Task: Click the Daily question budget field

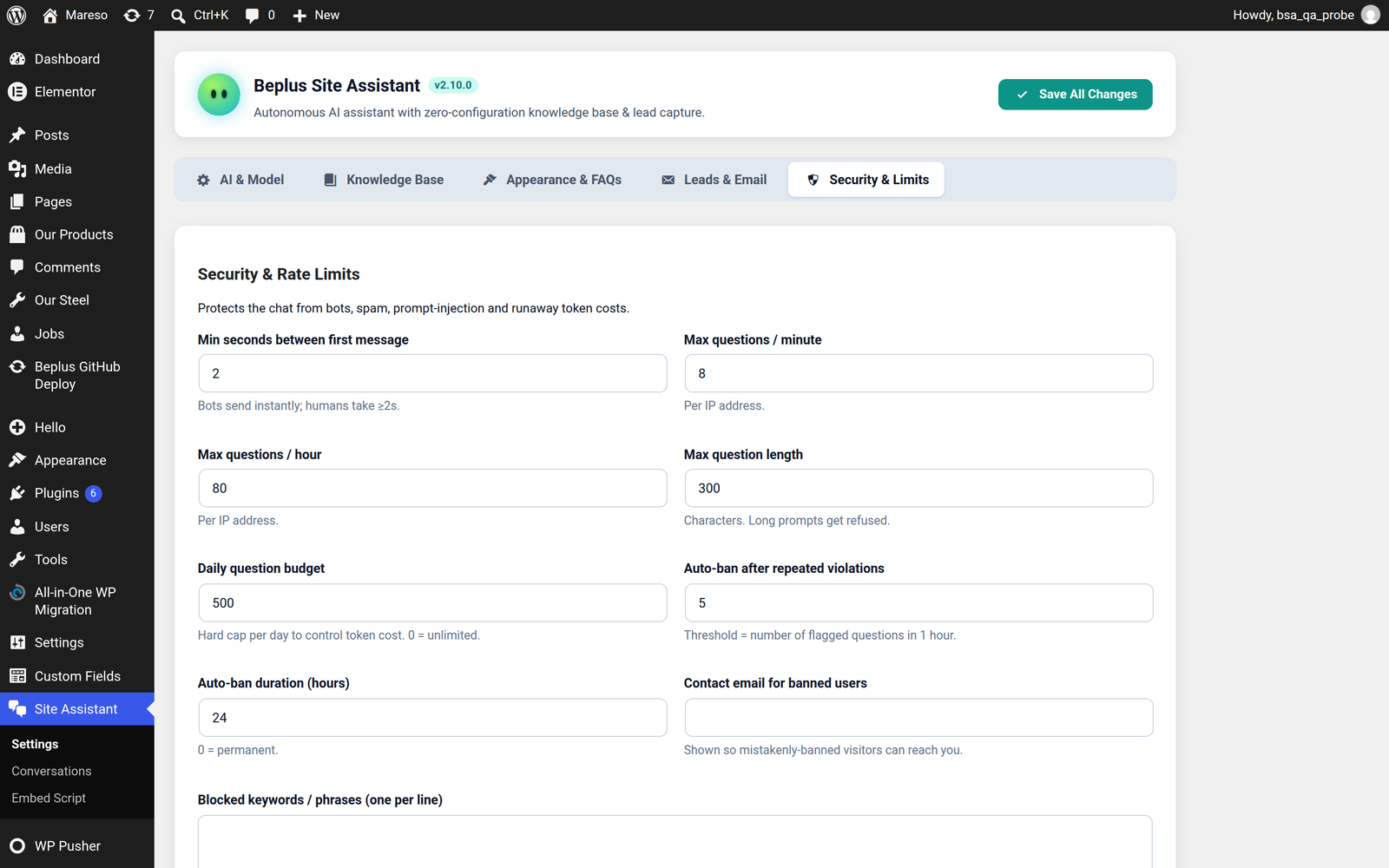Action: click(x=432, y=602)
